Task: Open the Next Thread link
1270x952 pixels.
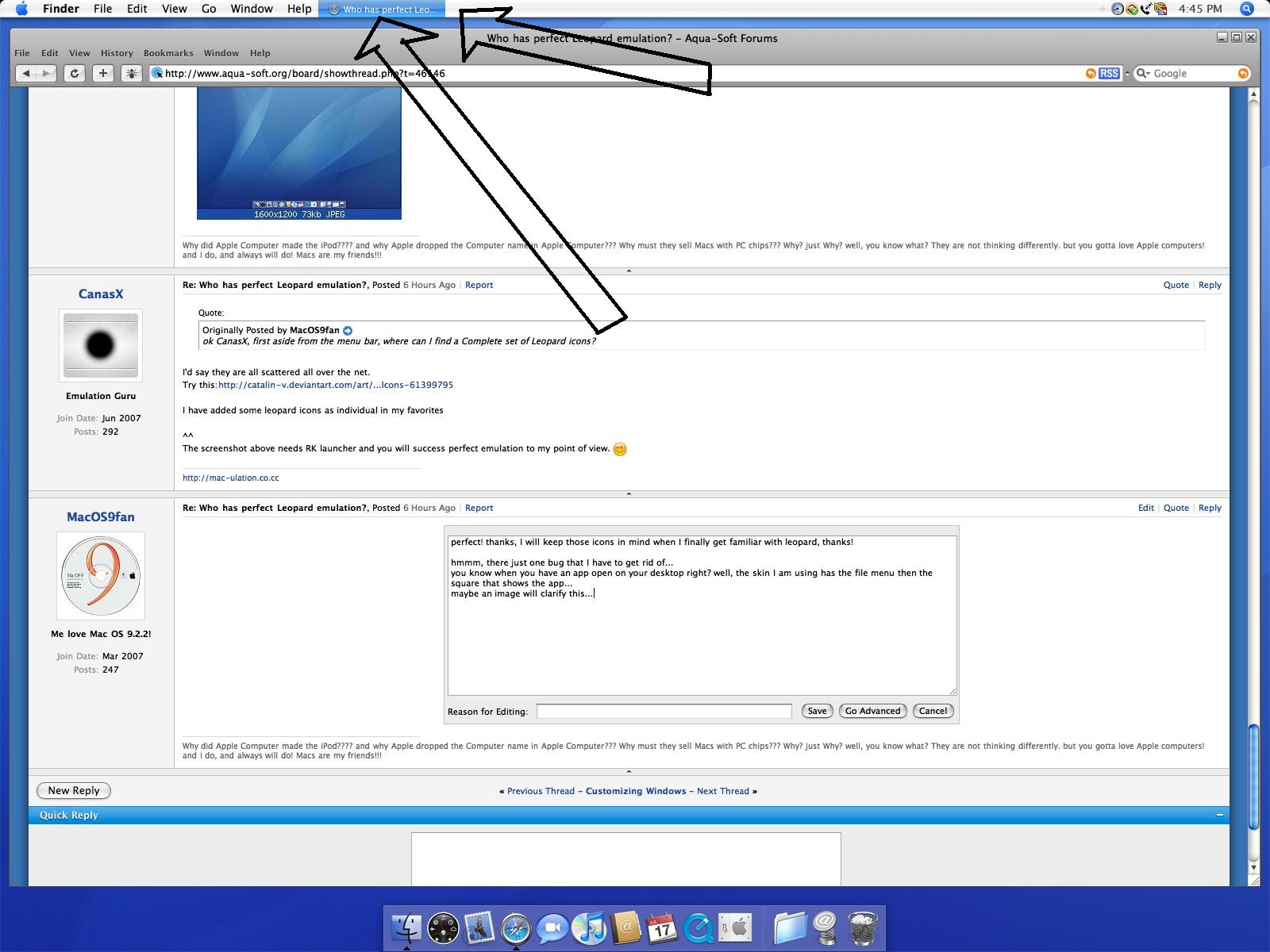Action: coord(723,791)
